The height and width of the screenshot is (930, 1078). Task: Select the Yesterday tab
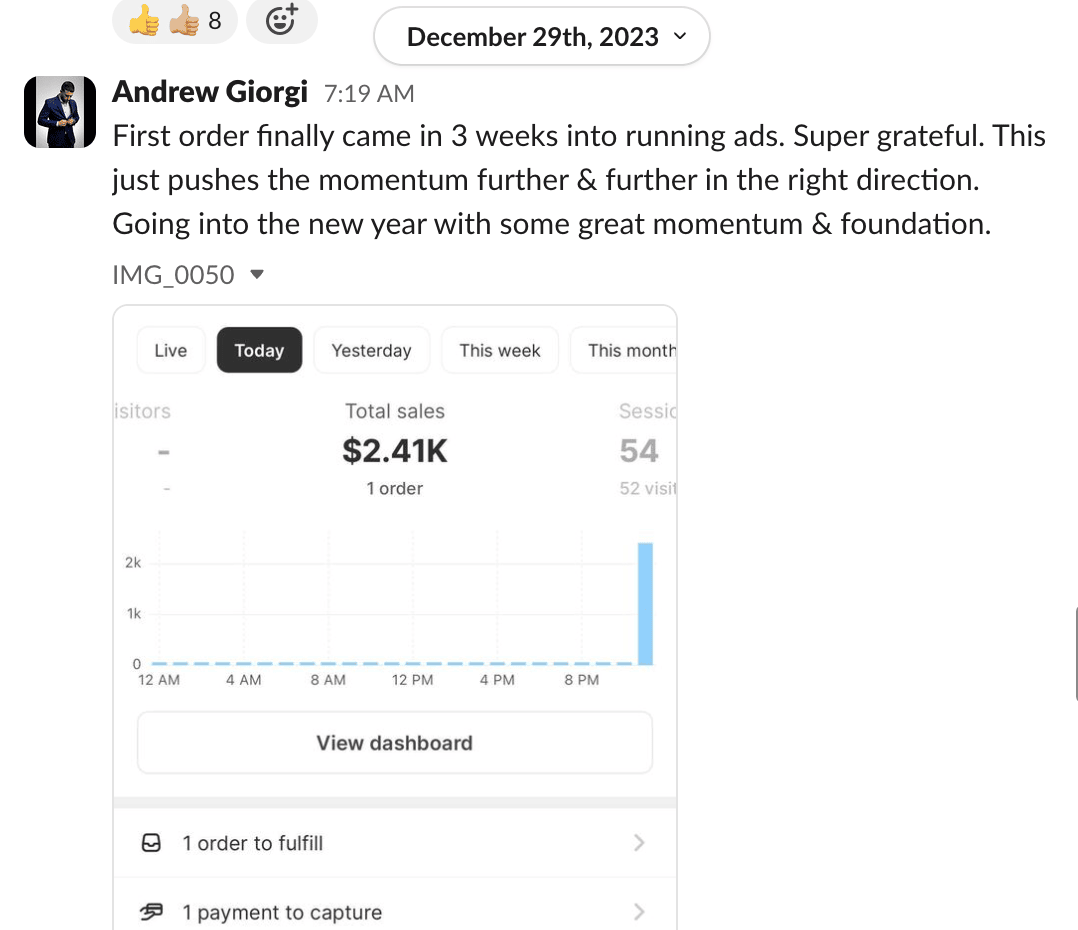(x=371, y=350)
